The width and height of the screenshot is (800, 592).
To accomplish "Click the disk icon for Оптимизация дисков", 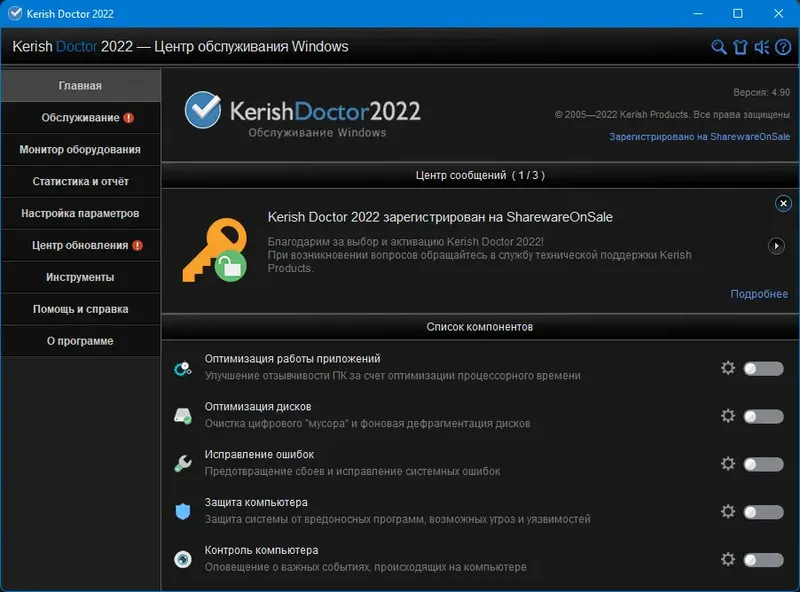I will tap(182, 415).
